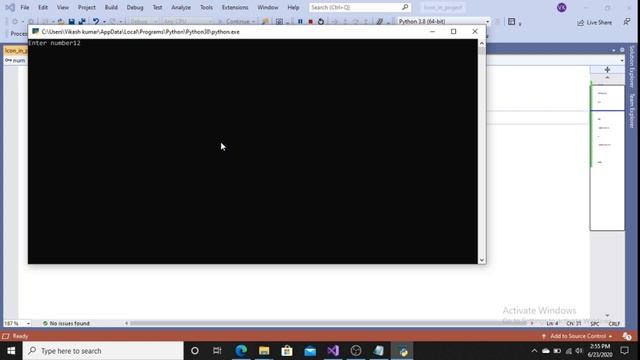The image size is (640, 360).
Task: Open Microsoft Store from the taskbar
Action: [287, 351]
